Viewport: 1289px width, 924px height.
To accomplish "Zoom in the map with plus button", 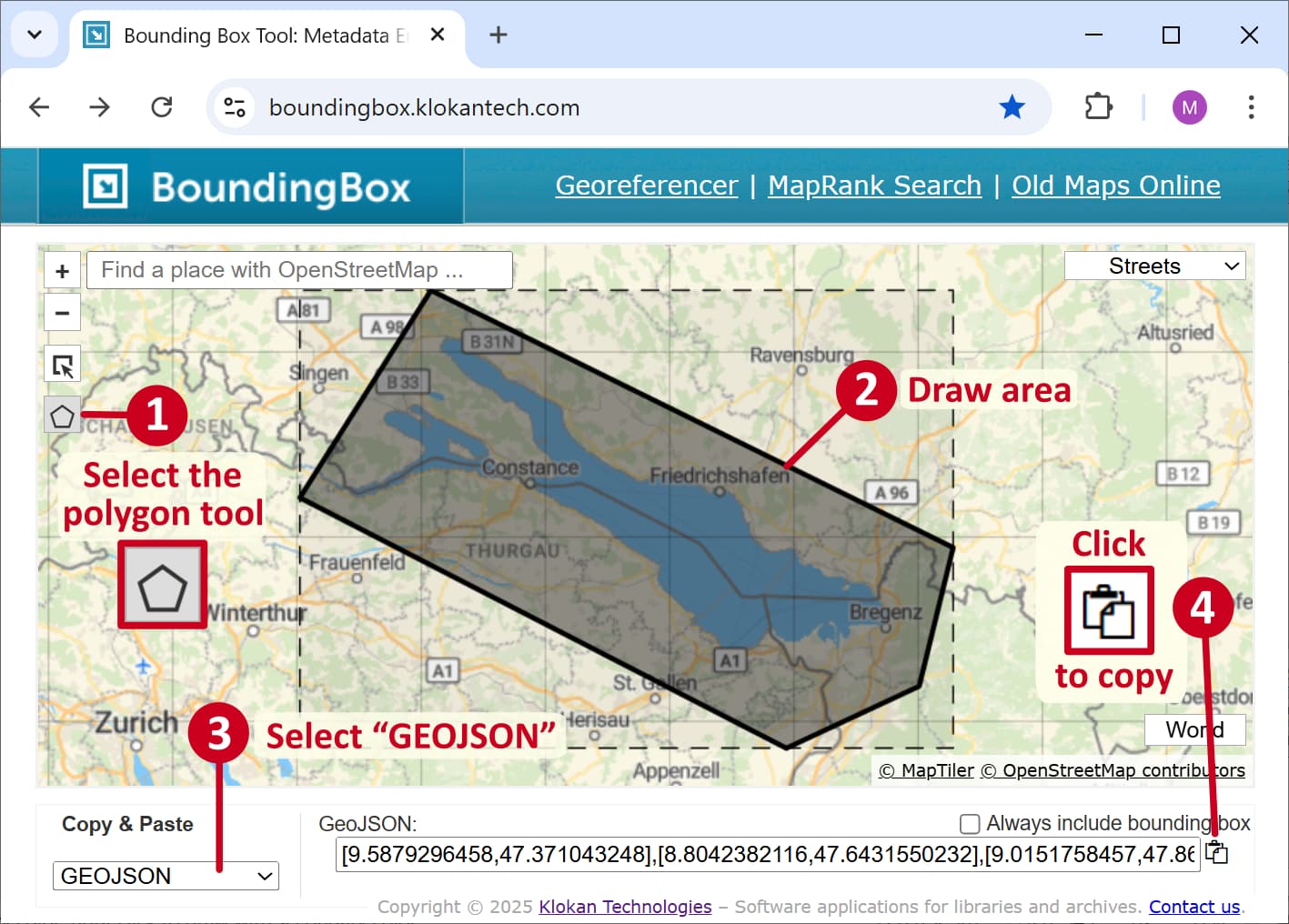I will [x=62, y=271].
